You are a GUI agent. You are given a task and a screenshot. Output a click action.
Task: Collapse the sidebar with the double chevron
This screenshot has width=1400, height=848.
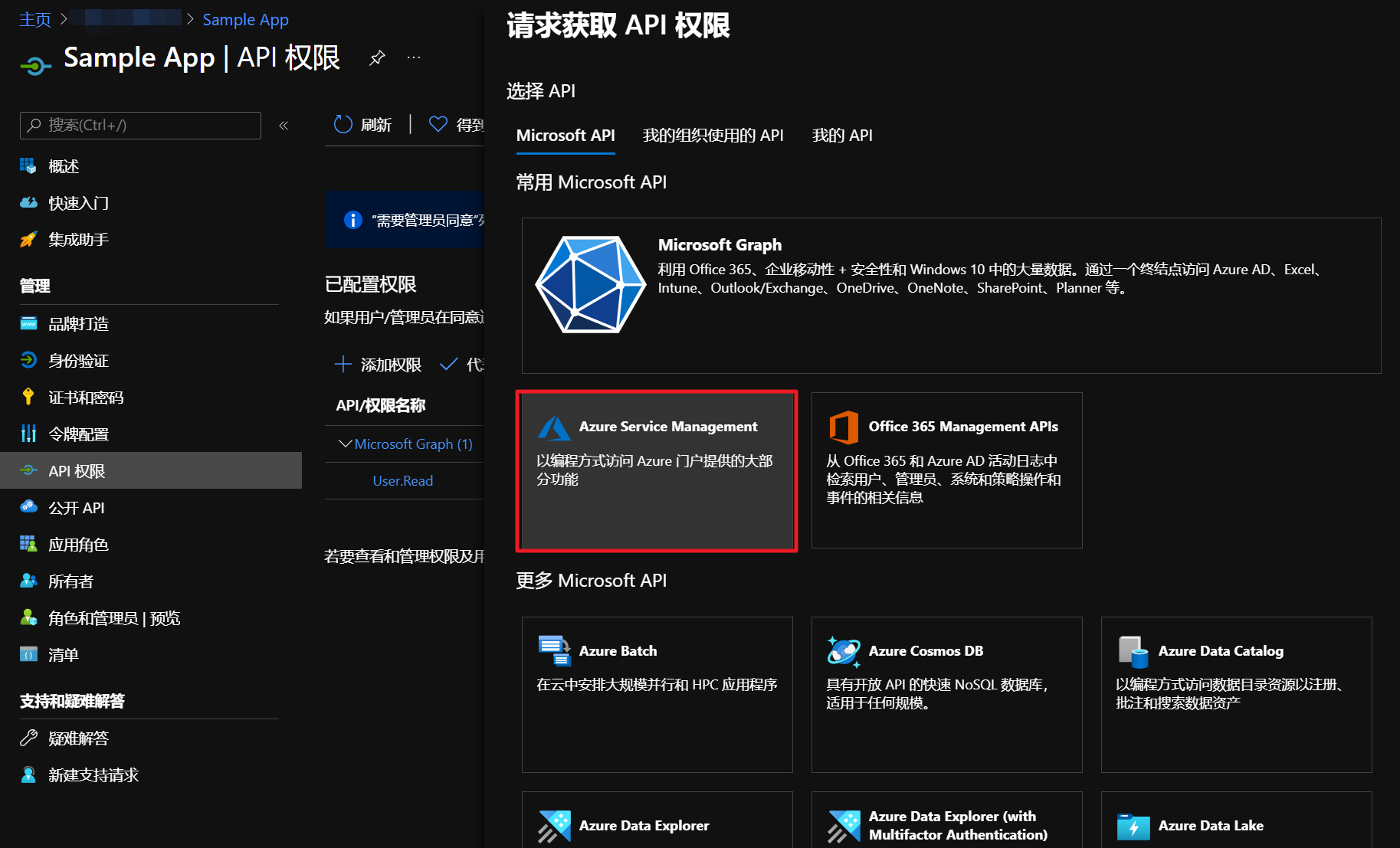284,126
